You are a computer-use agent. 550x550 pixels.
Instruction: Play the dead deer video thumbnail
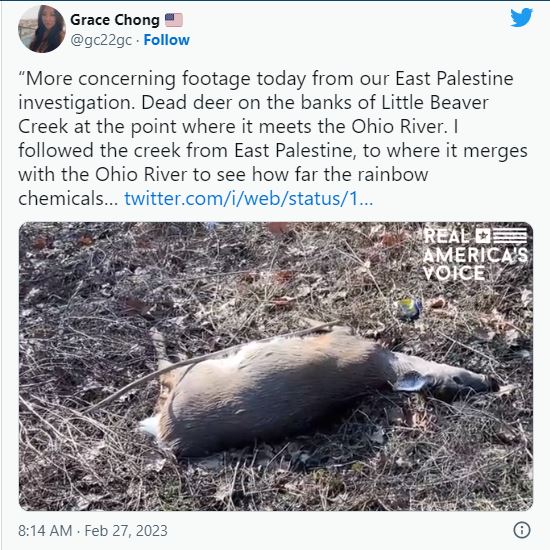(276, 366)
